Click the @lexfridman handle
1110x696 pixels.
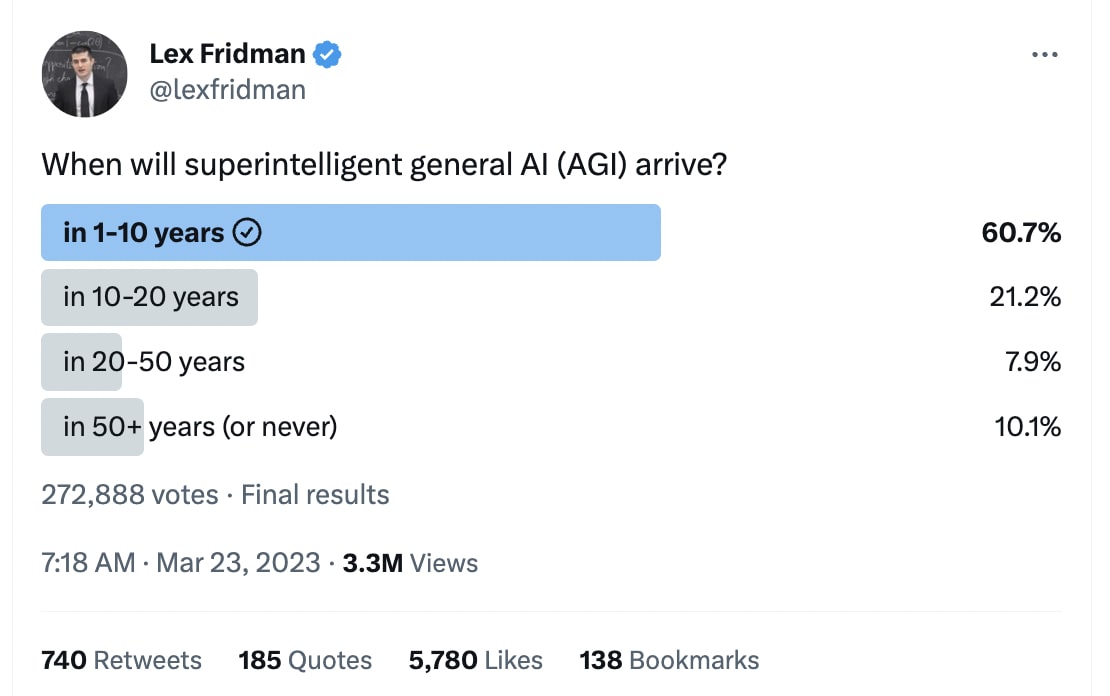click(x=227, y=90)
